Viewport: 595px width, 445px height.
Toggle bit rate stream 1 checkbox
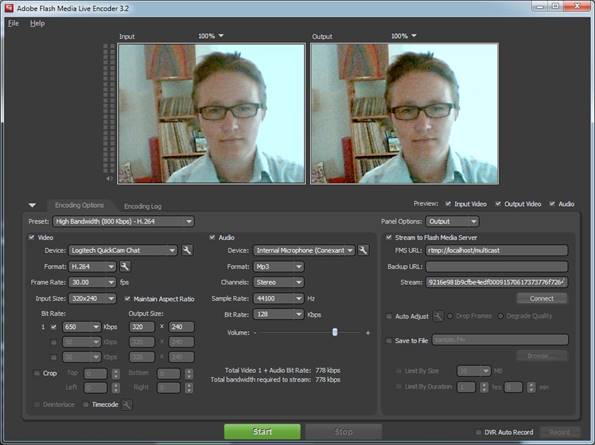click(54, 327)
